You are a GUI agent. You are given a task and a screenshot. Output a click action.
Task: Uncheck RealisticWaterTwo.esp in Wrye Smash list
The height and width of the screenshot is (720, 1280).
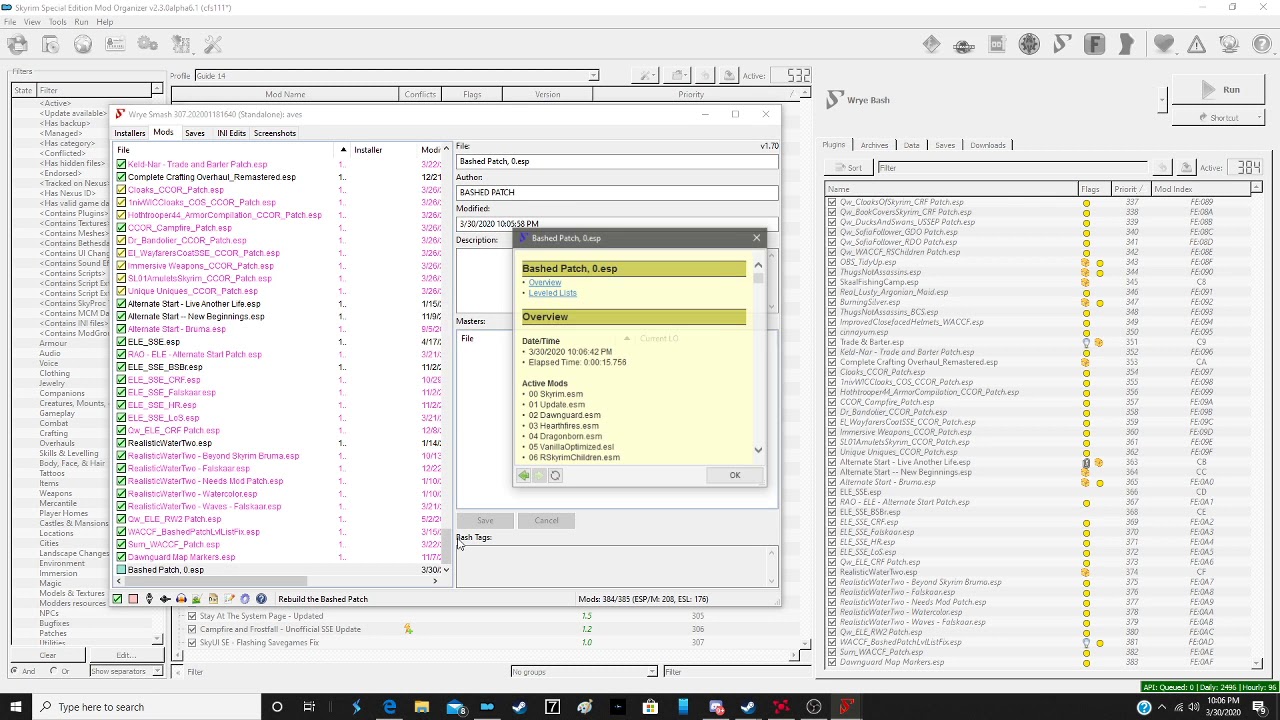121,443
